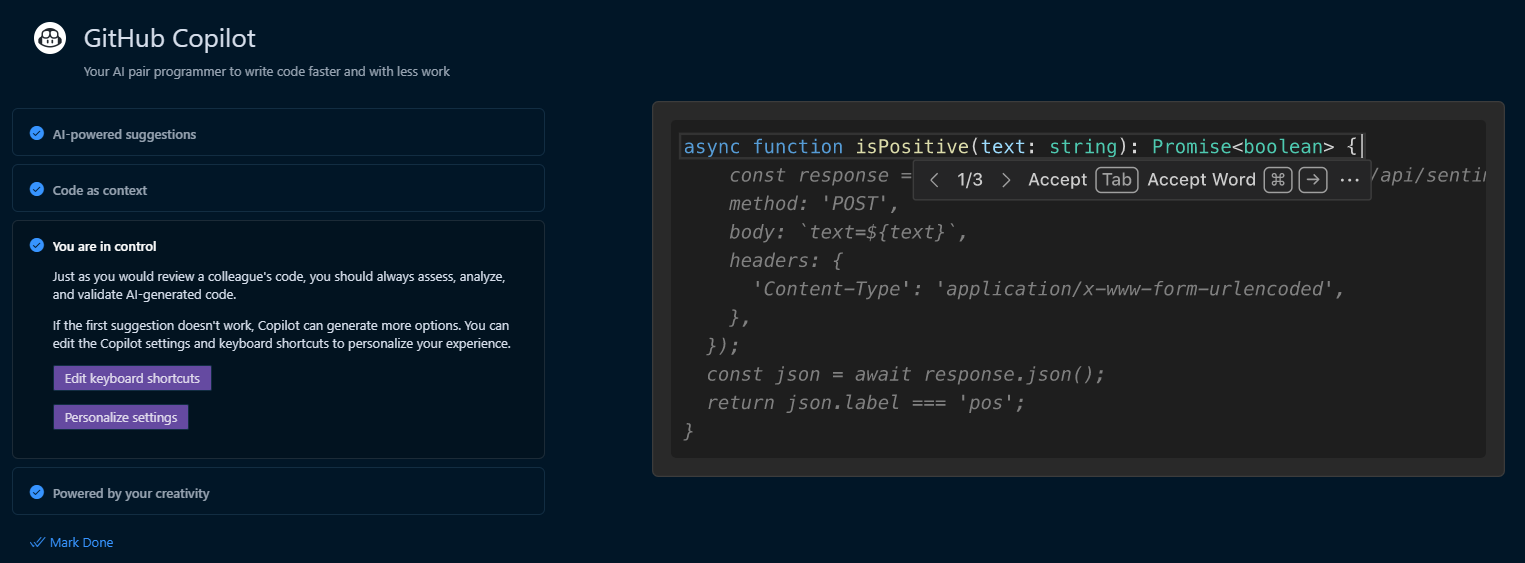Viewport: 1525px width, 563px height.
Task: Click the command key symbol badge
Action: (x=1278, y=180)
